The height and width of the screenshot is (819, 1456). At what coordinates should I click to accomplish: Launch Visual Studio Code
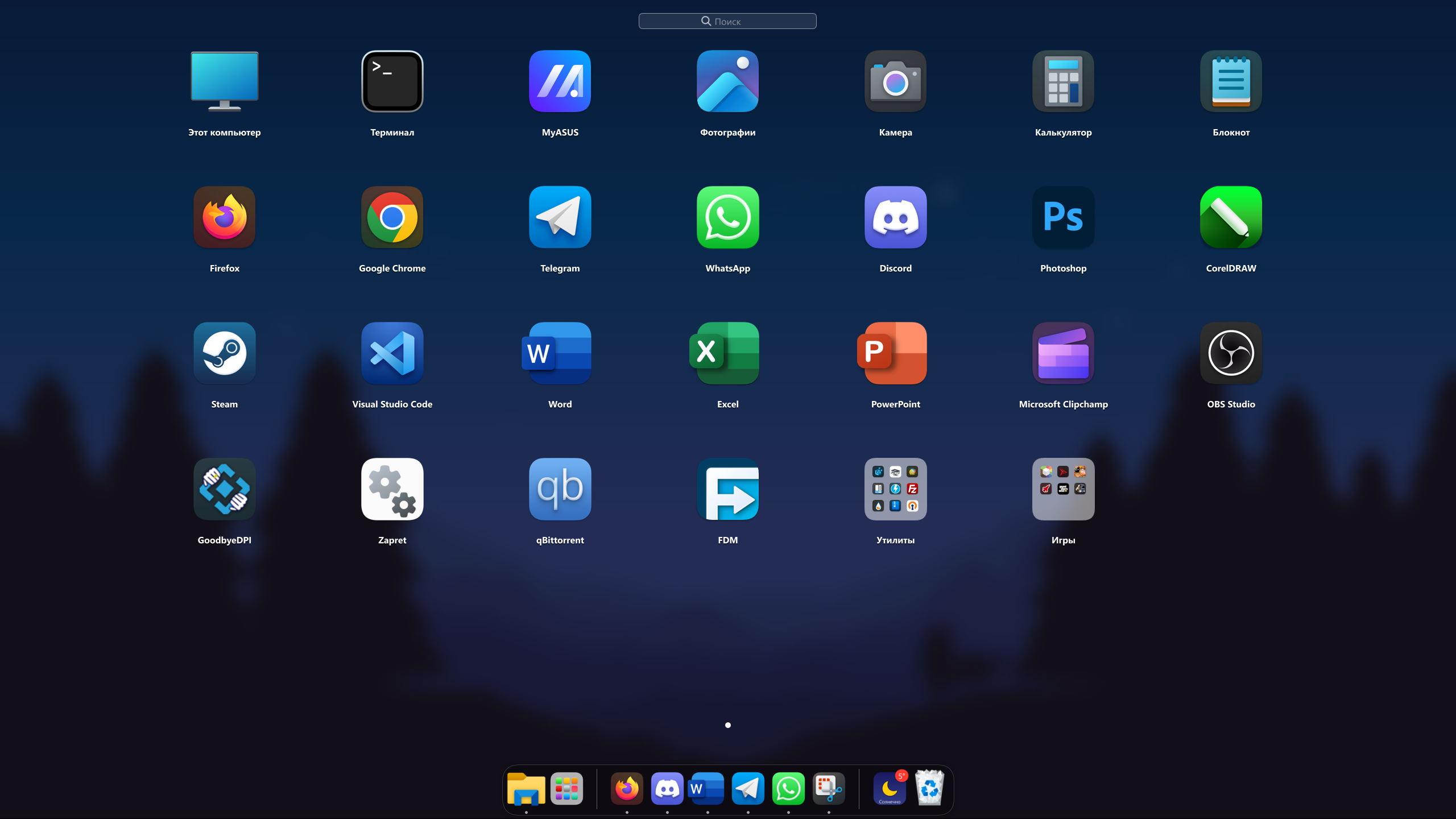click(x=392, y=353)
